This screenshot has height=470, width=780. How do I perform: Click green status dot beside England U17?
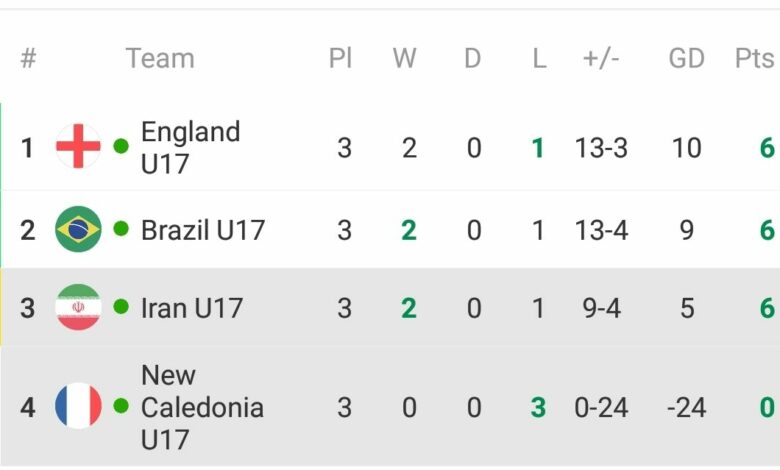tap(121, 146)
